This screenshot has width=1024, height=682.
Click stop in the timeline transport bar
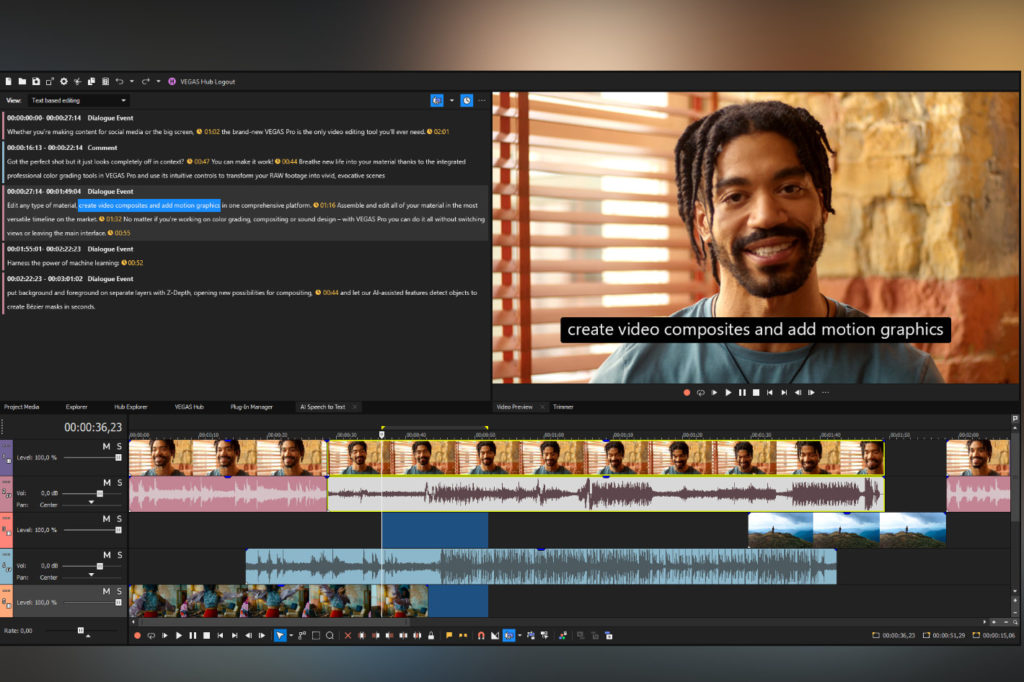pyautogui.click(x=206, y=636)
